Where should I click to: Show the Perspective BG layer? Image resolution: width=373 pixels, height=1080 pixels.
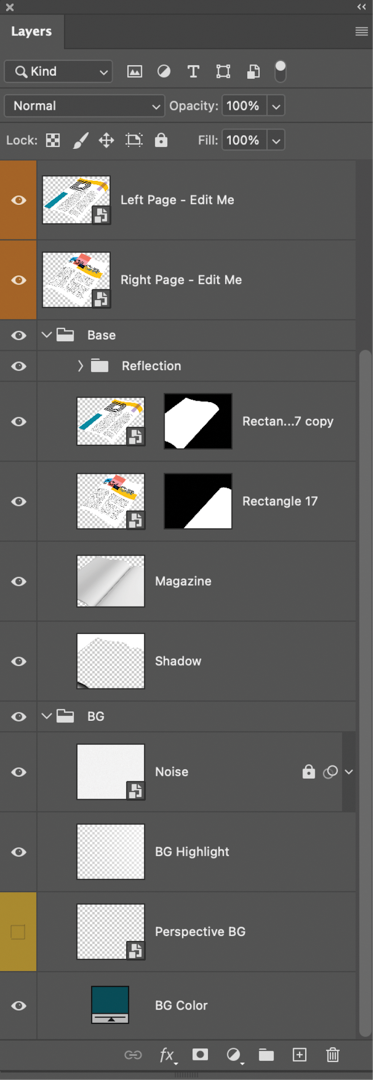pyautogui.click(x=19, y=932)
